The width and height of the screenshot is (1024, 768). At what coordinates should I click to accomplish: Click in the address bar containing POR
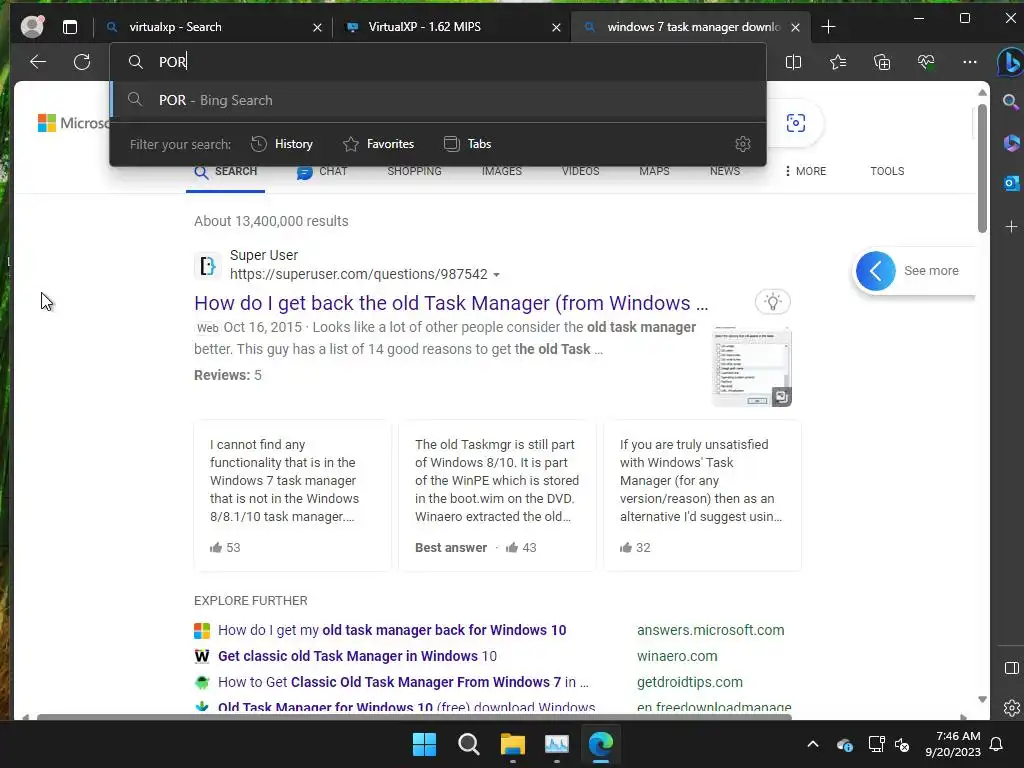(x=438, y=61)
